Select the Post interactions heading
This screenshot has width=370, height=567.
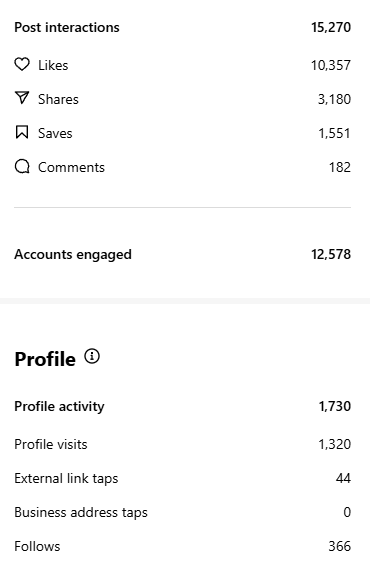click(67, 27)
